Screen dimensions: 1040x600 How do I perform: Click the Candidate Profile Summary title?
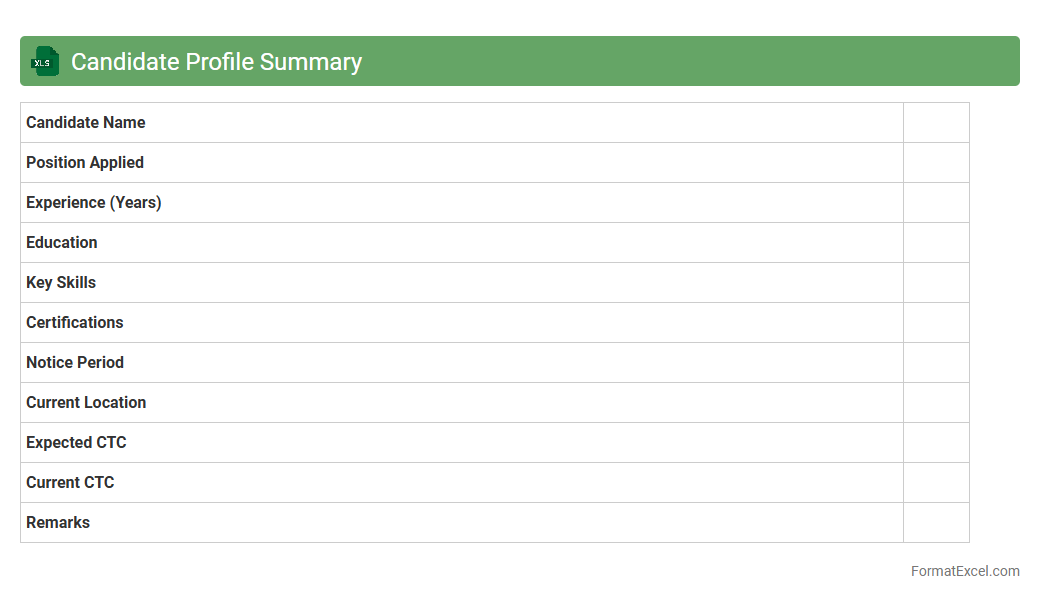point(216,62)
